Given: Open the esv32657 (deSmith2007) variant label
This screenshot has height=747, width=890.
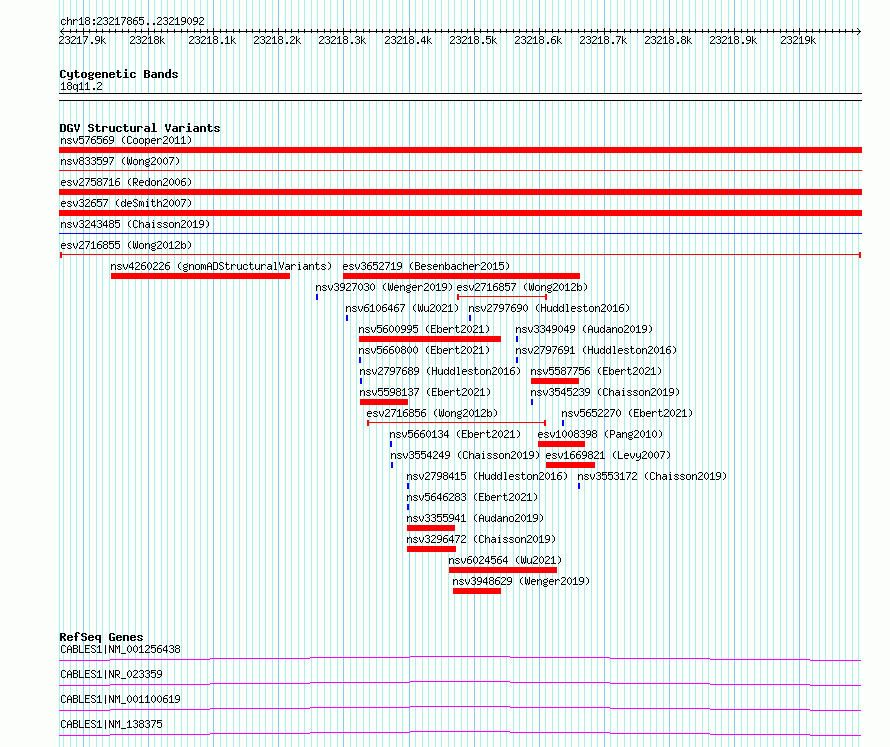Looking at the screenshot, I should coord(126,203).
